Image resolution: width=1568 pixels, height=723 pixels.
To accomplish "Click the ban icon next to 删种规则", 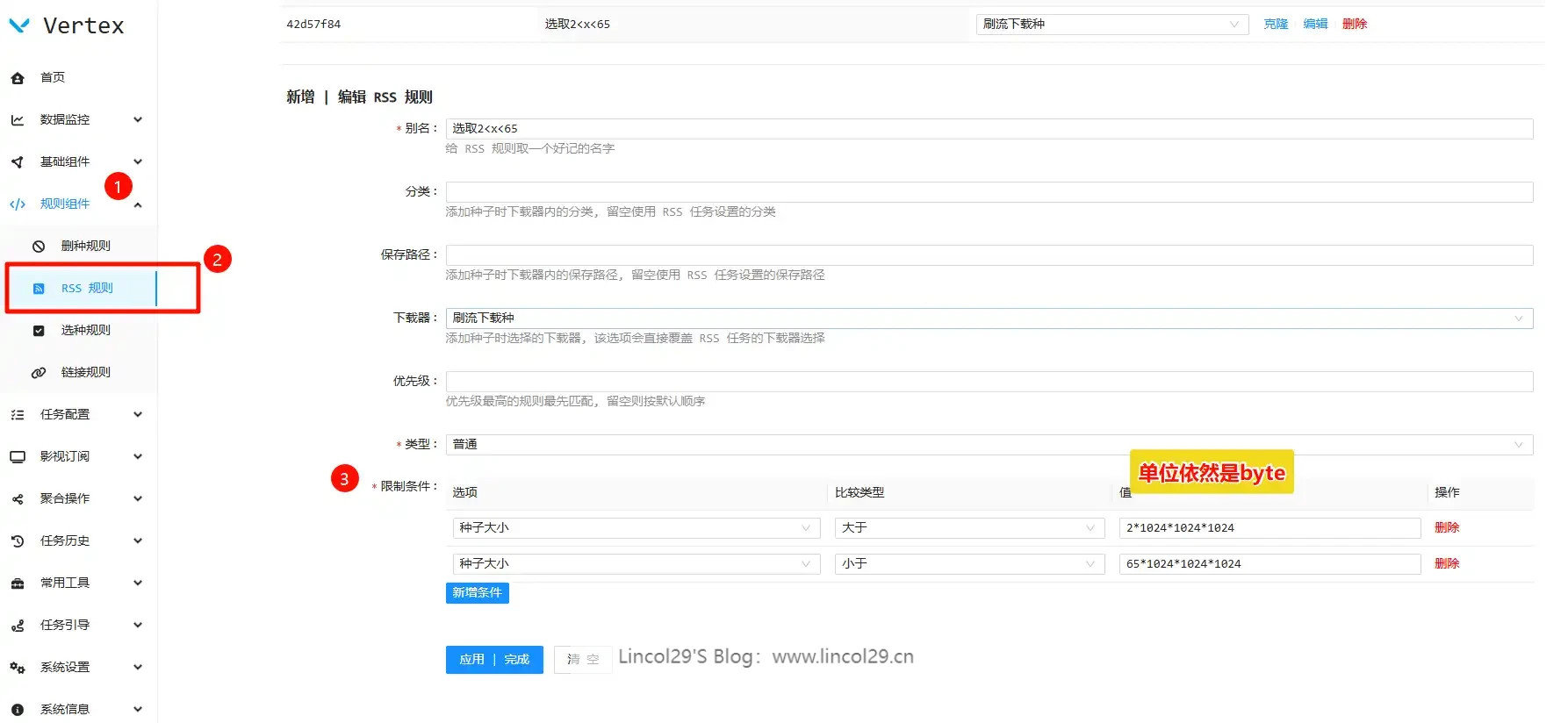I will point(39,247).
